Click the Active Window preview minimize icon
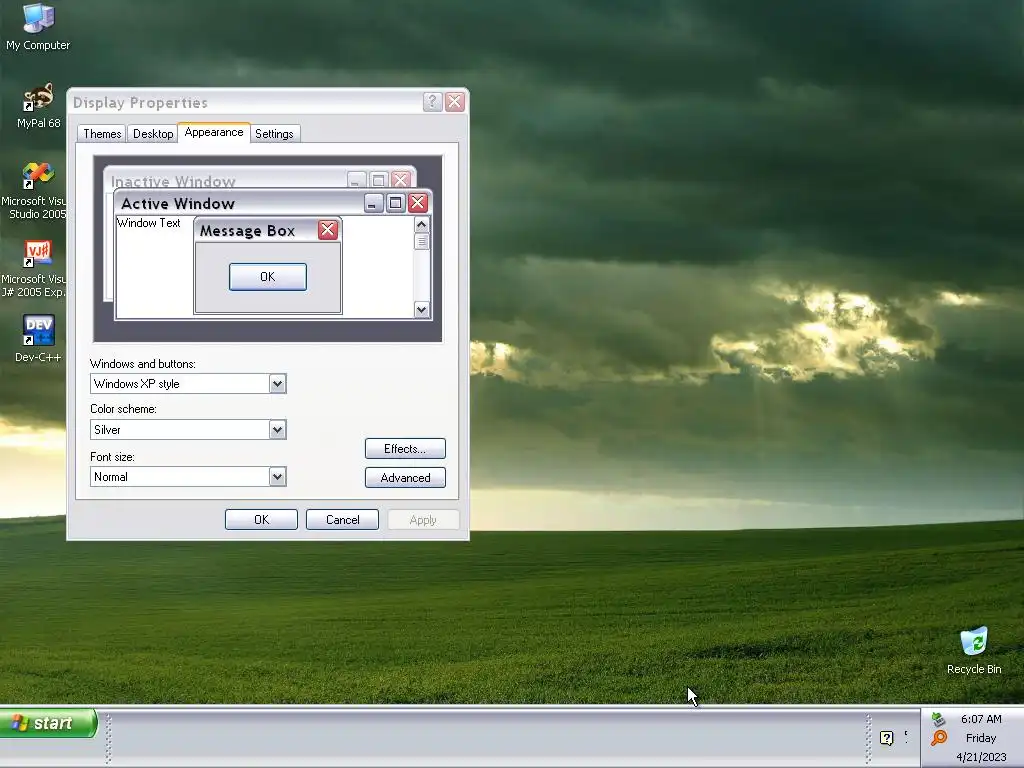 [373, 203]
